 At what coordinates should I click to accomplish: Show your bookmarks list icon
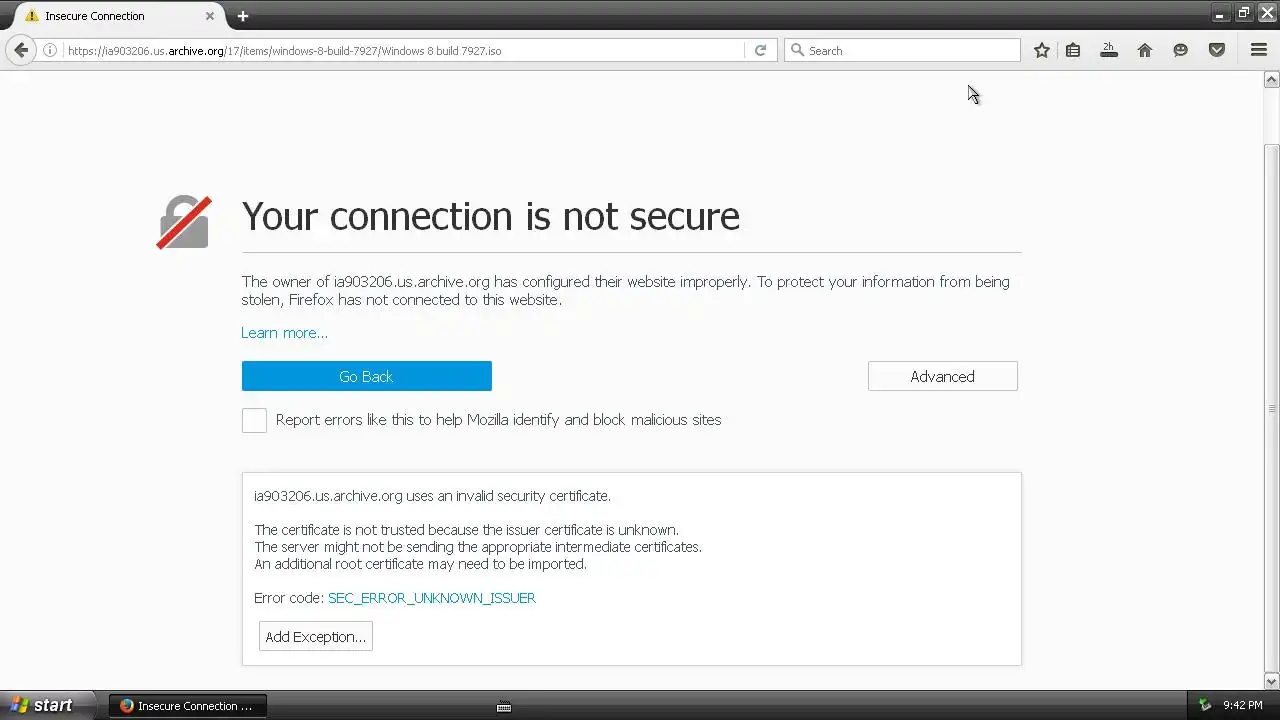pos(1073,50)
